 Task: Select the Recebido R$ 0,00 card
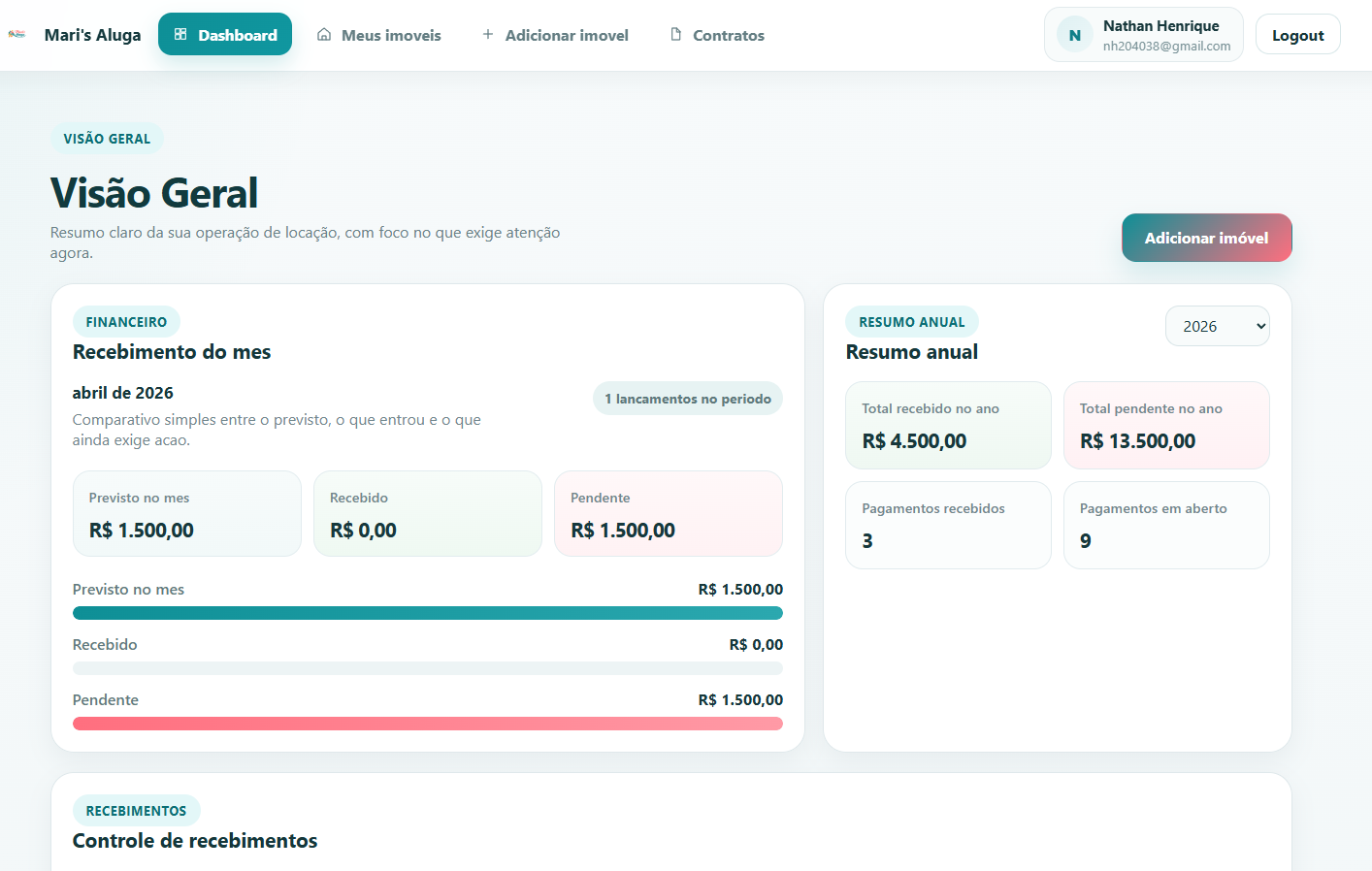427,514
